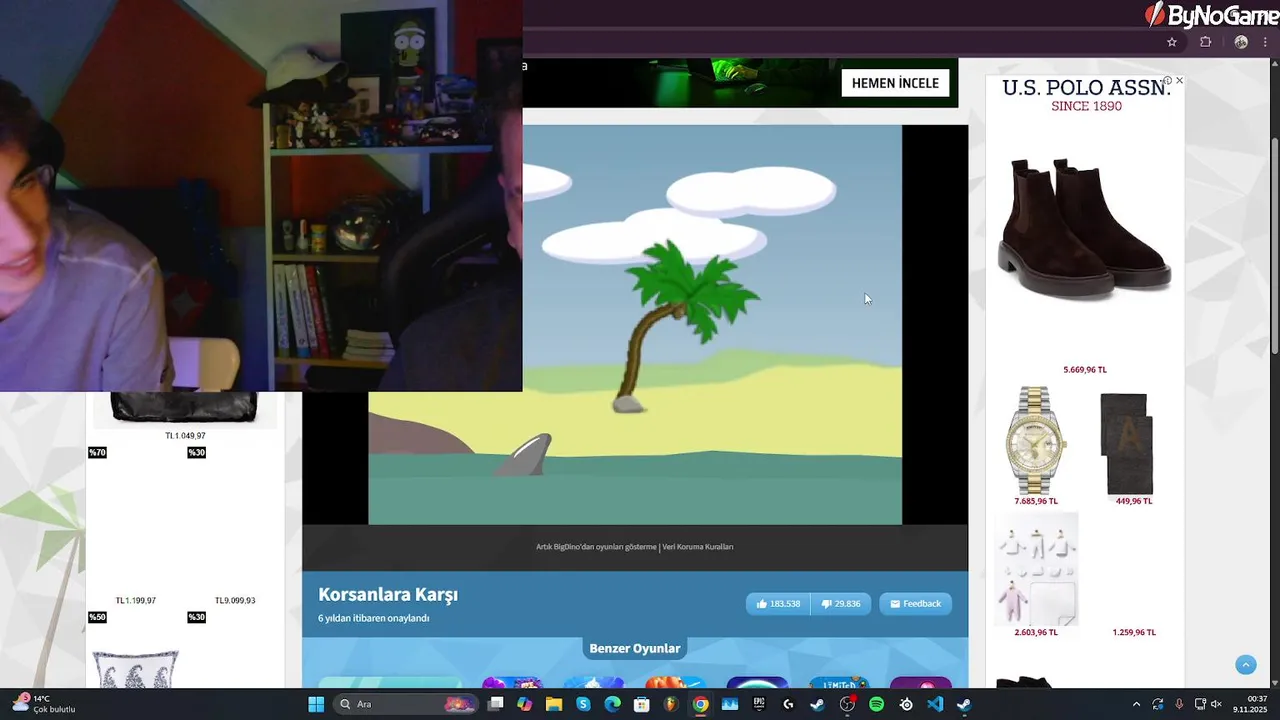Click the 2.603,96 TL price
The image size is (1280, 720).
(x=1036, y=632)
